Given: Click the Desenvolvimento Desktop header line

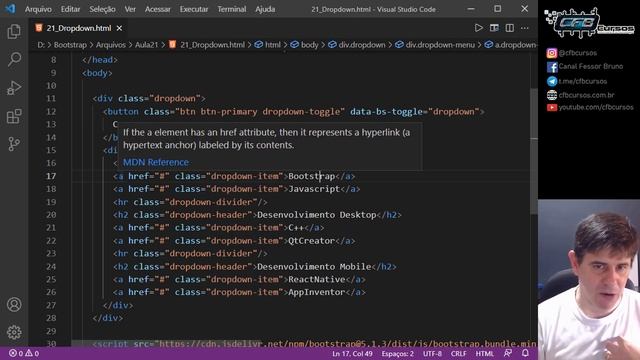Looking at the screenshot, I should (x=257, y=215).
